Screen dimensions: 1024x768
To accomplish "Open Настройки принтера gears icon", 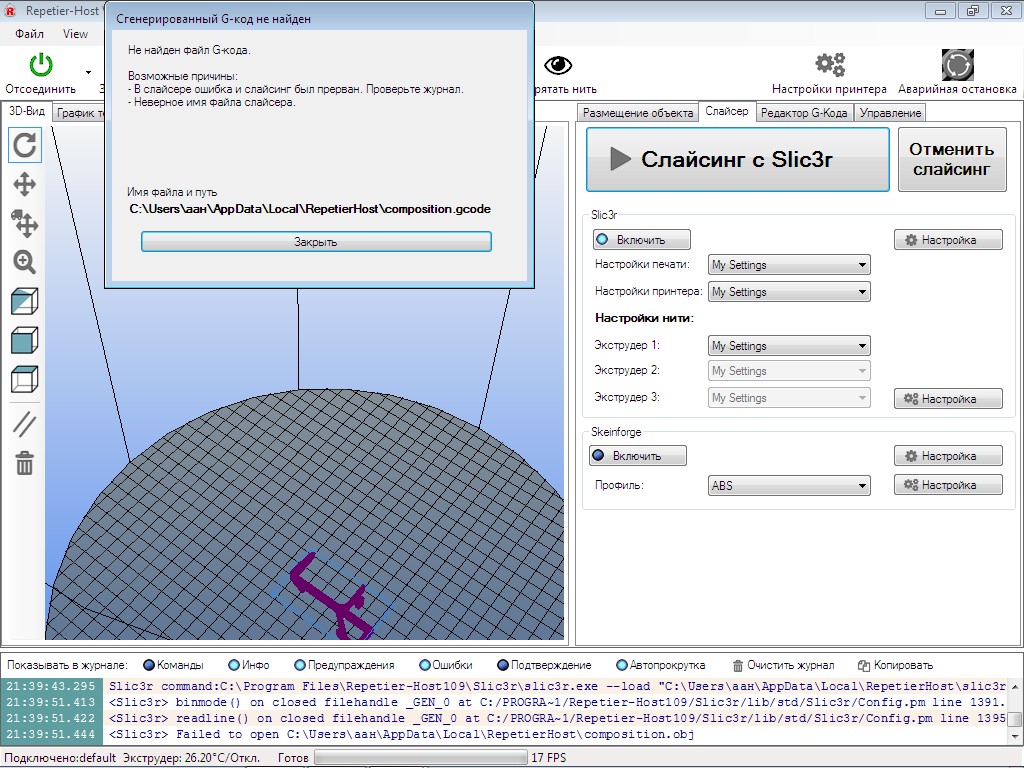I will (830, 66).
